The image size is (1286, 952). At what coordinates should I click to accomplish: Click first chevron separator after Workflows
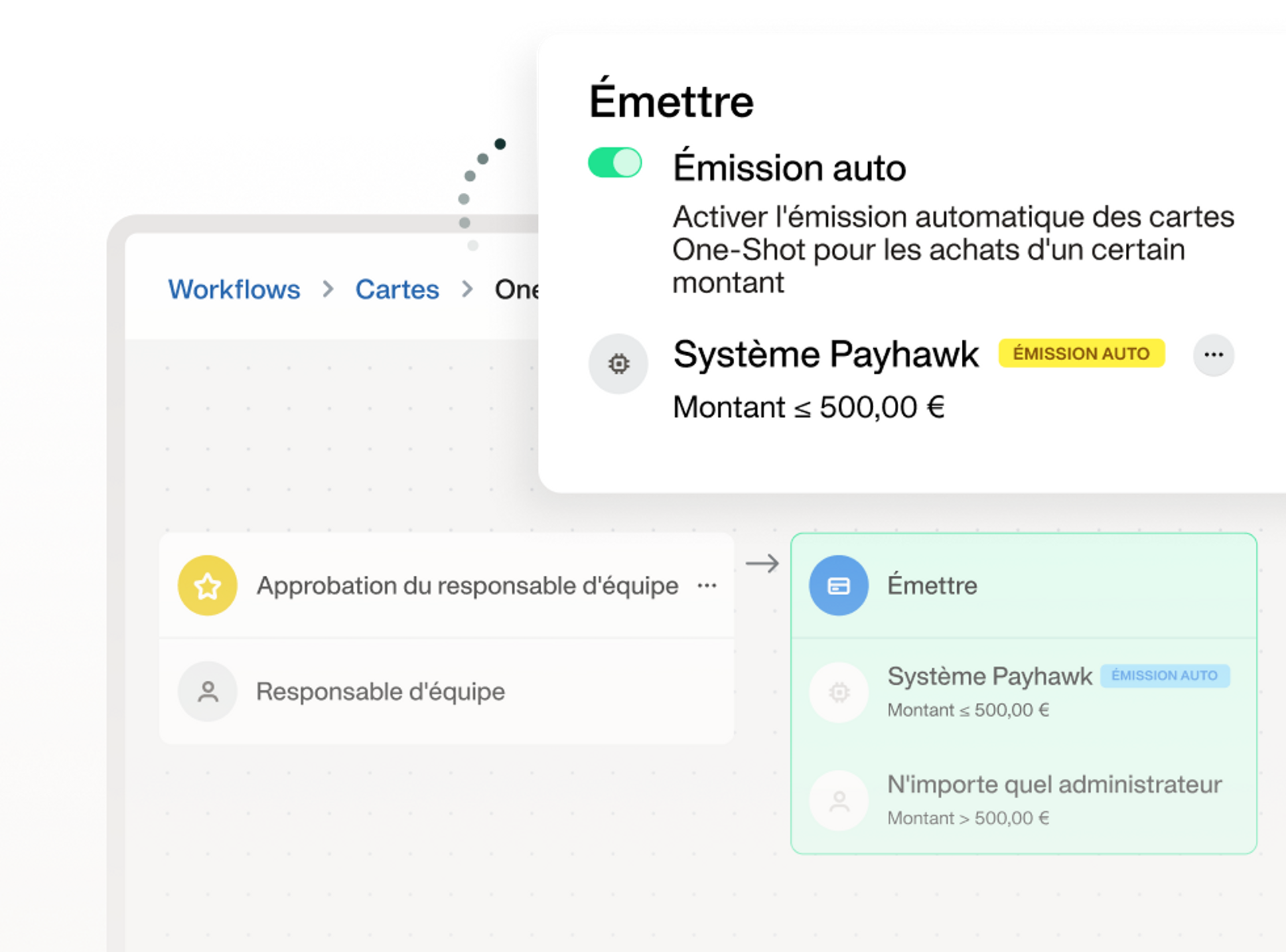click(328, 289)
